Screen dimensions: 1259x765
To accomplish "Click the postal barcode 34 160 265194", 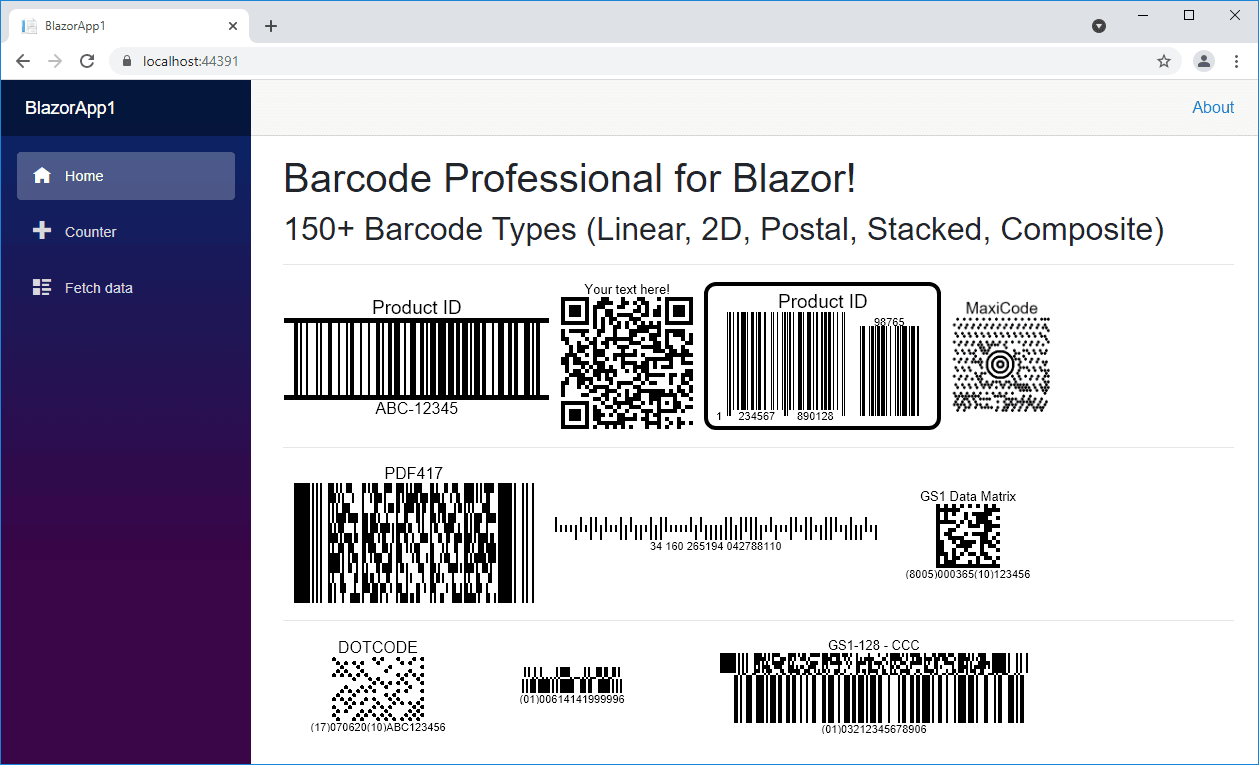I will (716, 528).
